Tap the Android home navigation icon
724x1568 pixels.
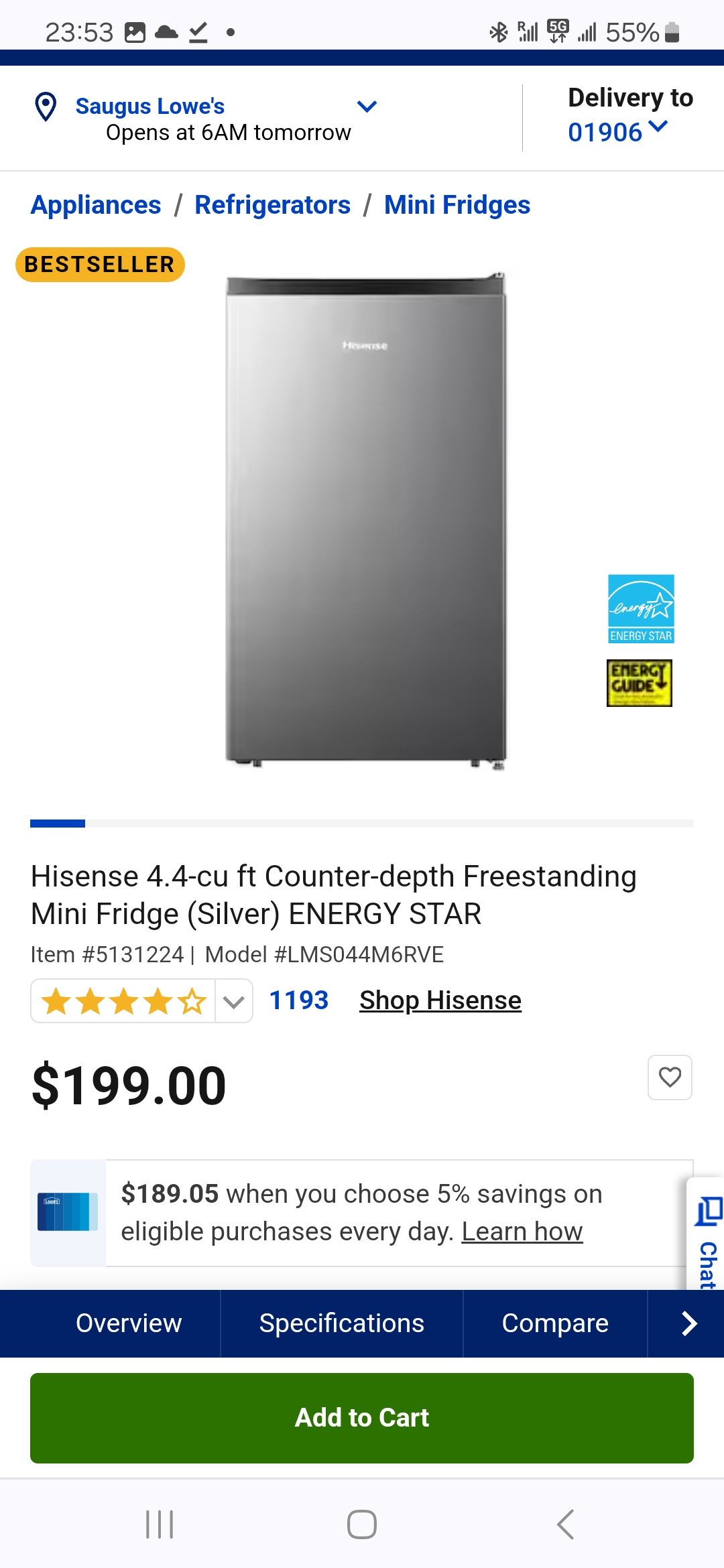pos(362,1524)
